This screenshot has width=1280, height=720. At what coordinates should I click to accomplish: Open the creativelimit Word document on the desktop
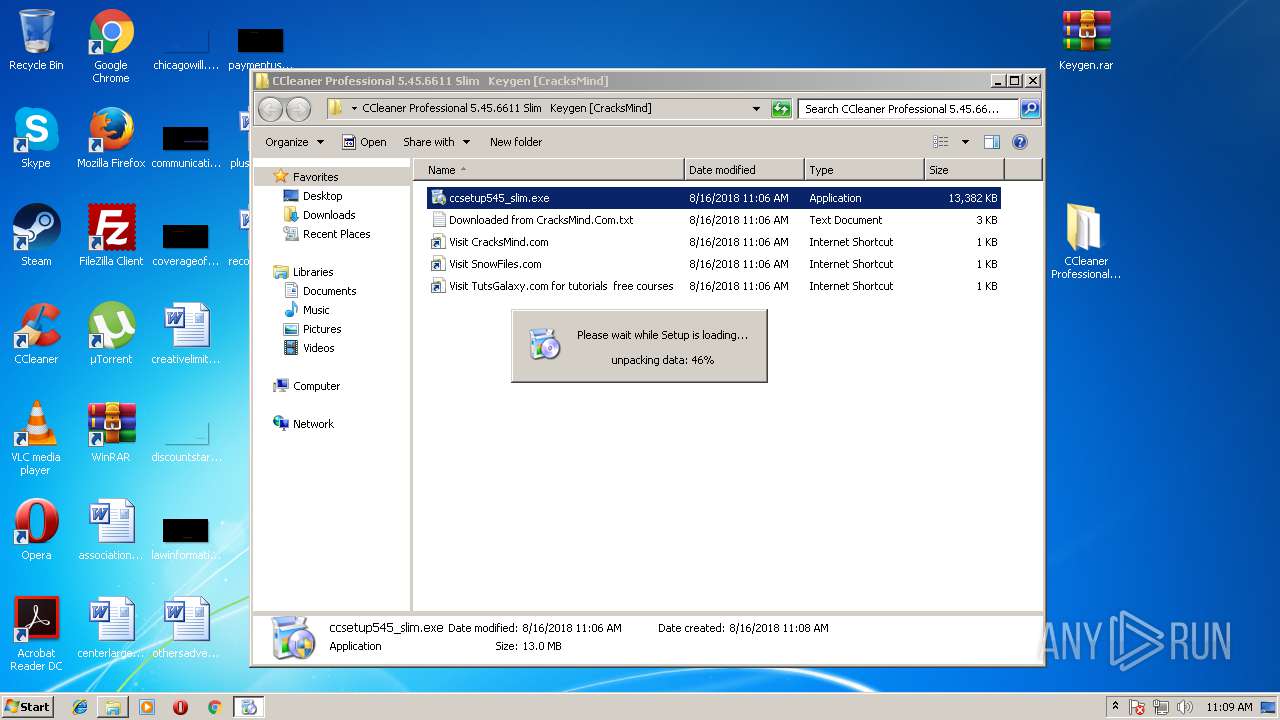(x=186, y=334)
